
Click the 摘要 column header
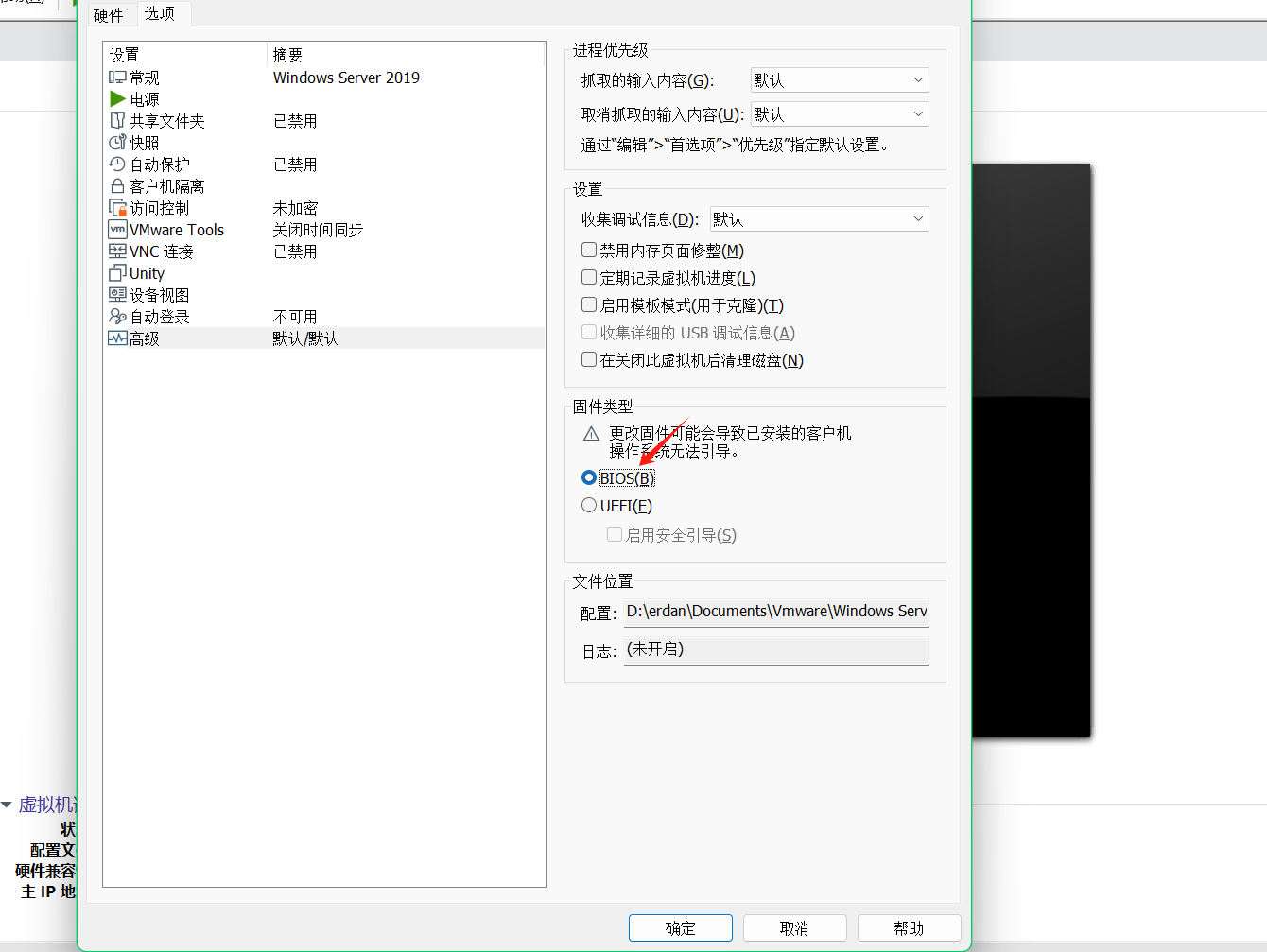(287, 55)
